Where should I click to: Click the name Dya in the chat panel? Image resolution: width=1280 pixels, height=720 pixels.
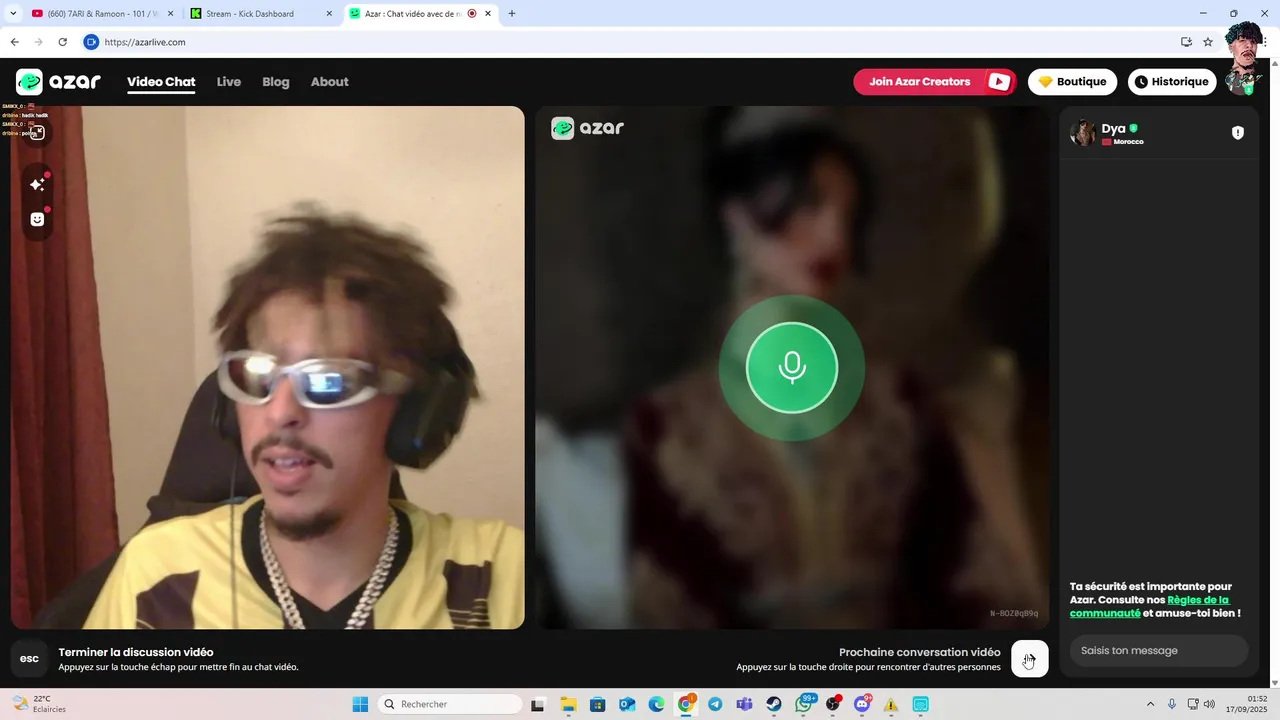1113,128
